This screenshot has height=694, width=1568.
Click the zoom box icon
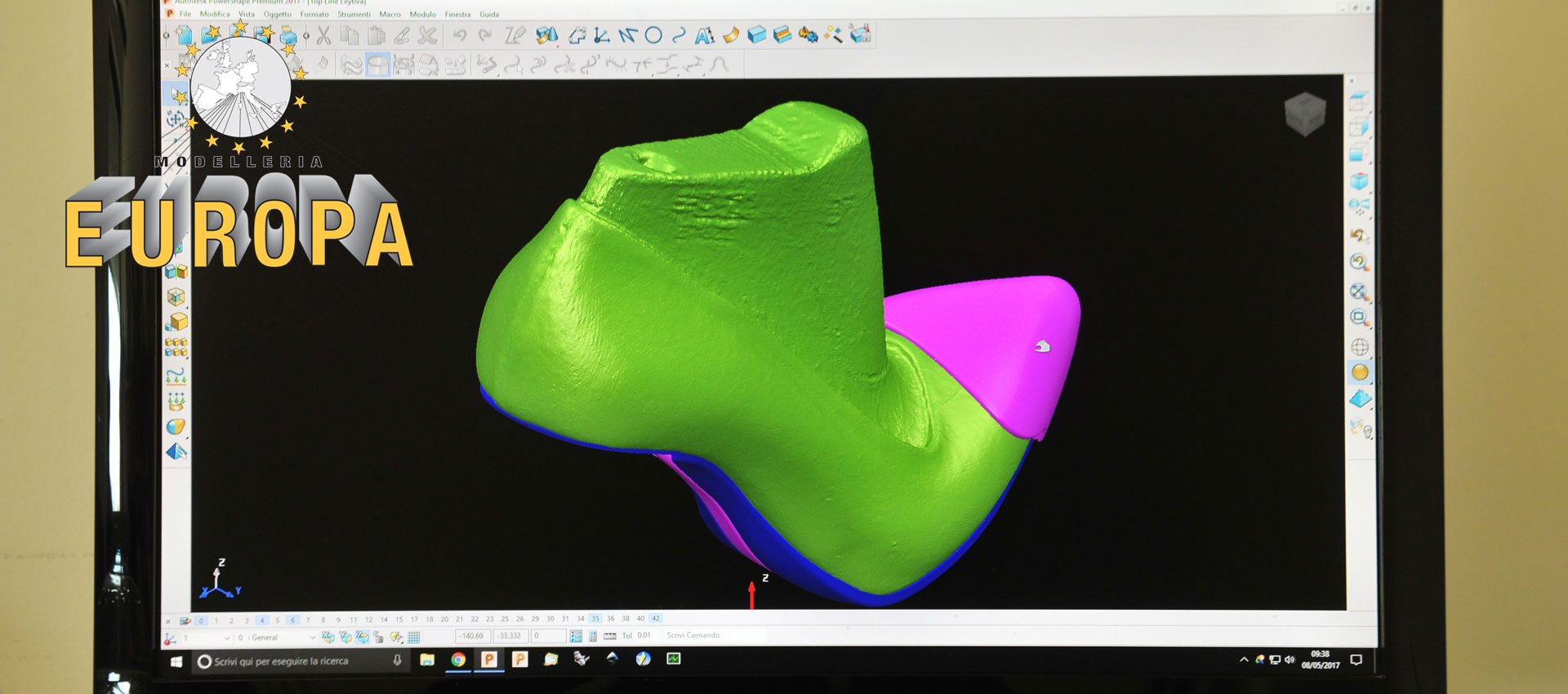[1359, 317]
